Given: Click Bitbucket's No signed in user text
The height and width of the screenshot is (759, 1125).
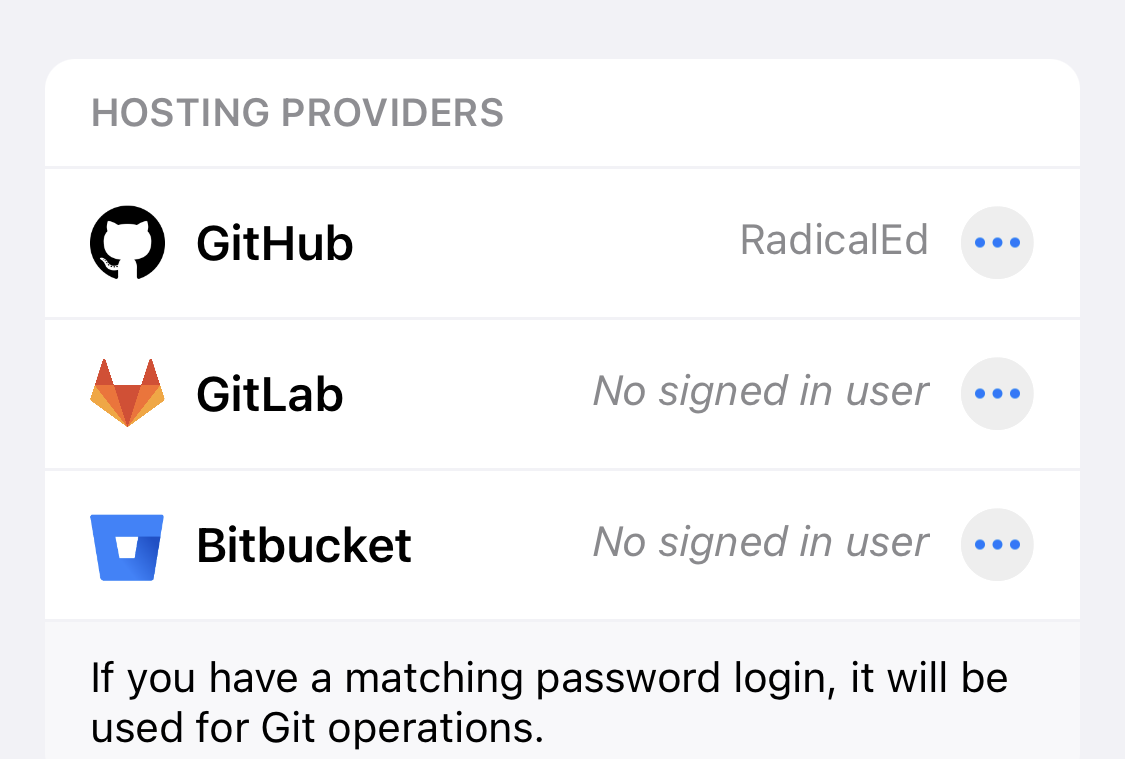Looking at the screenshot, I should [x=761, y=542].
